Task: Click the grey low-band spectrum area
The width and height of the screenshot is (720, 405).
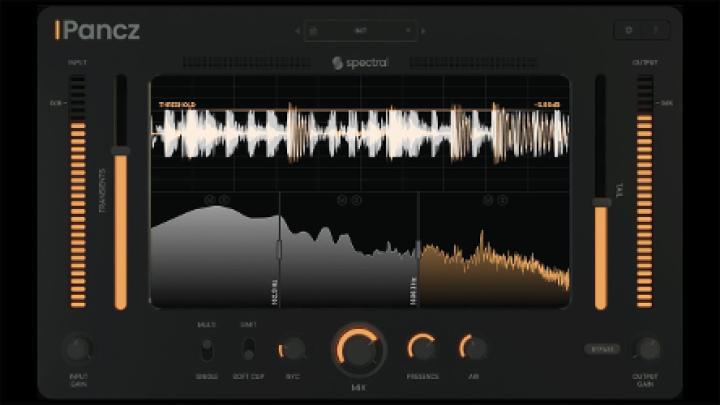Action: click(214, 259)
